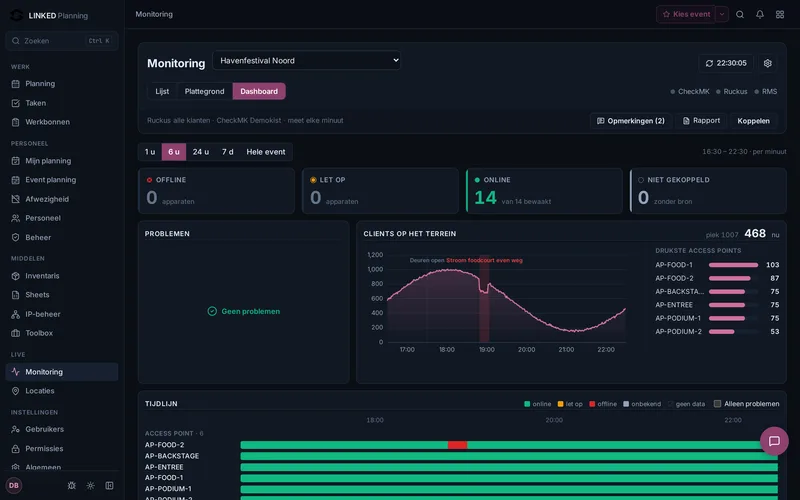Viewport: 800px width, 500px height.
Task: Click the red foodcourt marker in chart
Action: click(x=484, y=298)
